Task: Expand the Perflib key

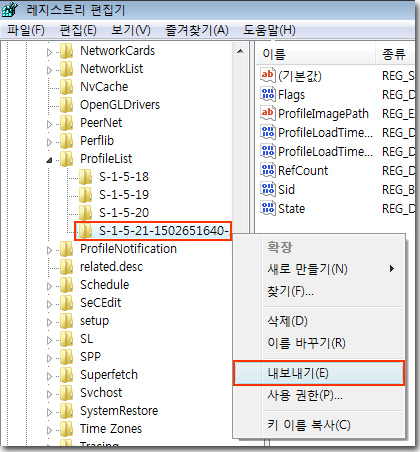Action: click(x=49, y=142)
